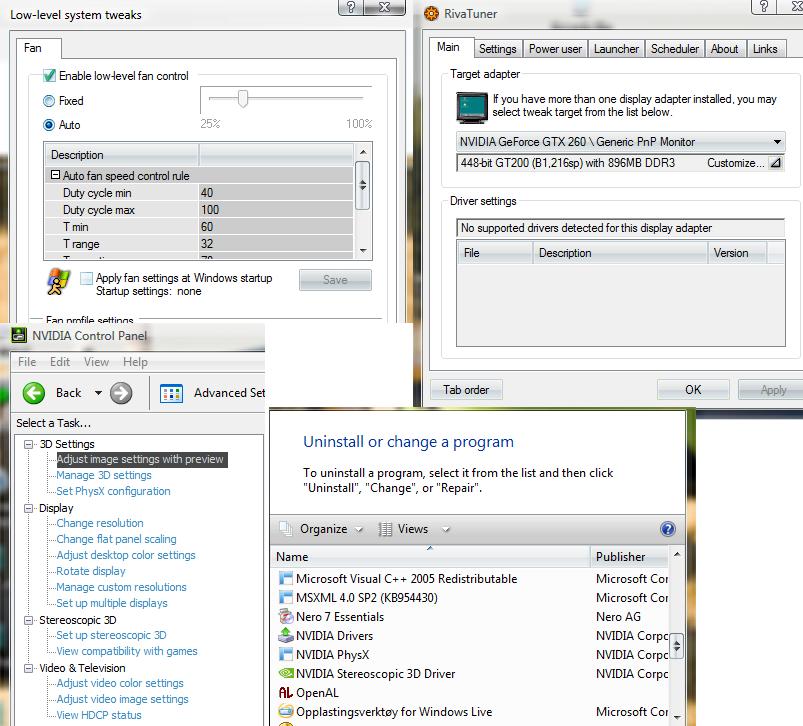Switch to the Power user tab
This screenshot has height=726, width=803.
555,49
